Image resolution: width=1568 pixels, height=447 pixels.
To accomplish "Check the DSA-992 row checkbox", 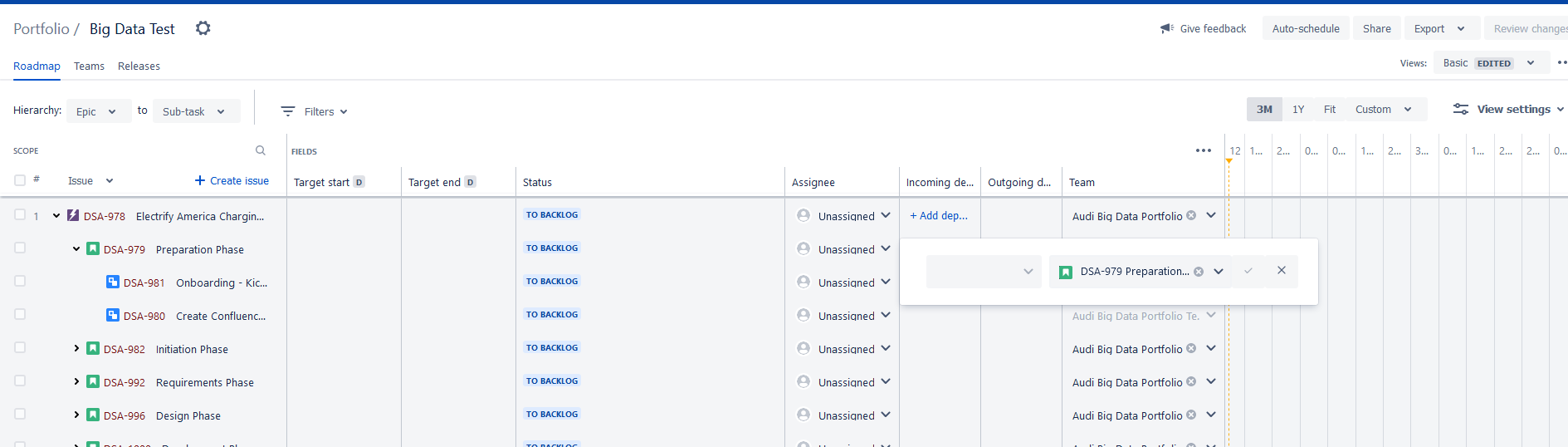I will (20, 381).
